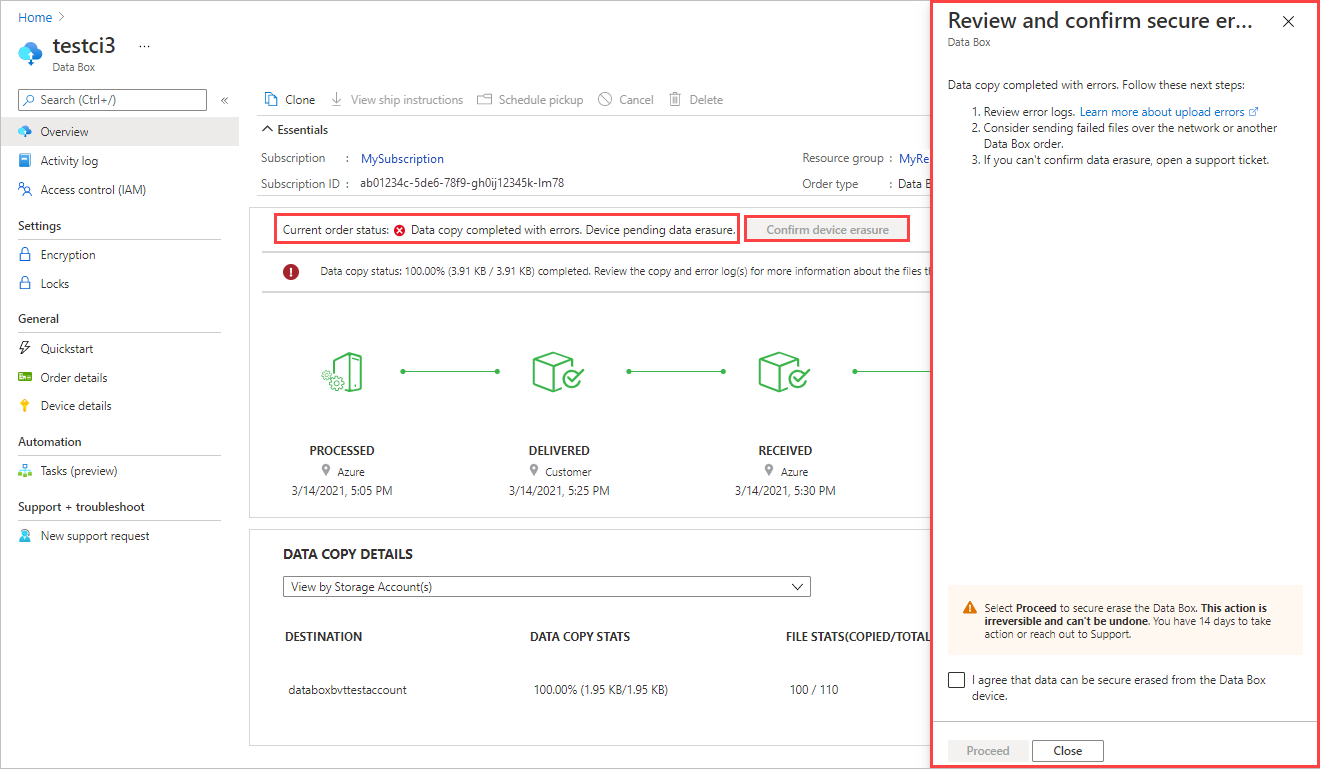Open the MySubscription link
This screenshot has height=769, width=1320.
402,159
